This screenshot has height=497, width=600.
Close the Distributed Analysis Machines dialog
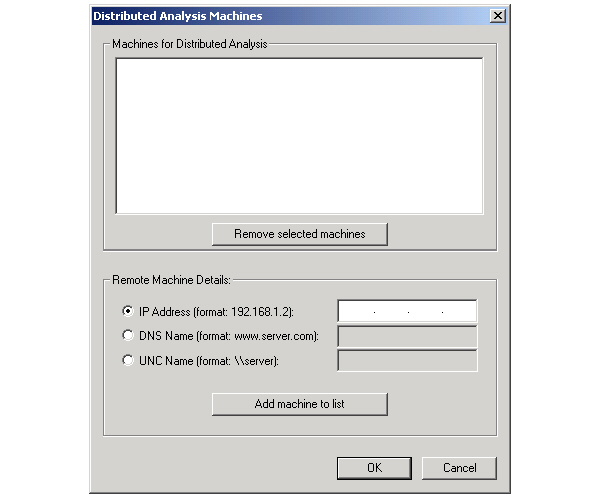497,16
